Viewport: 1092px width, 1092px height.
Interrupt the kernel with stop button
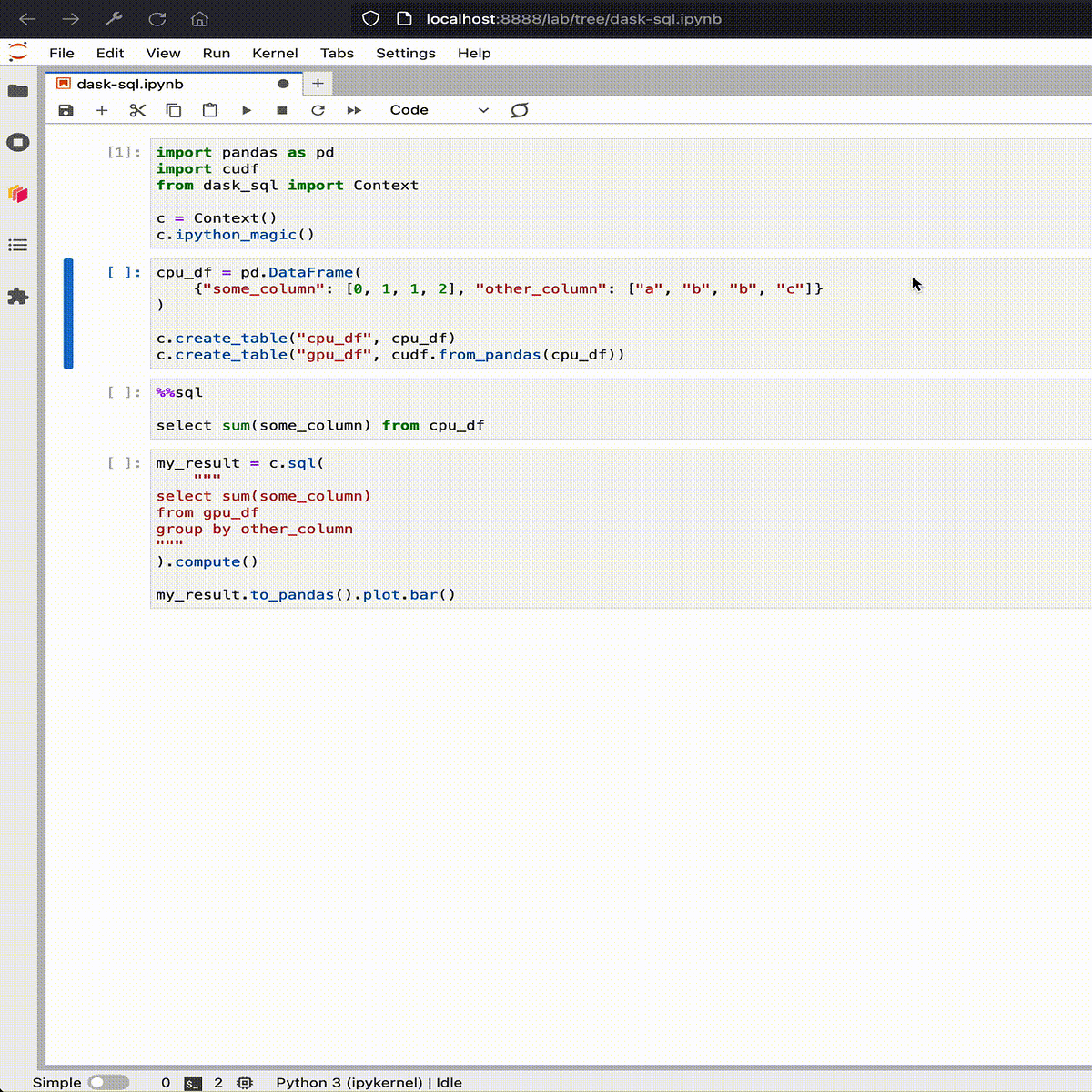click(x=282, y=109)
